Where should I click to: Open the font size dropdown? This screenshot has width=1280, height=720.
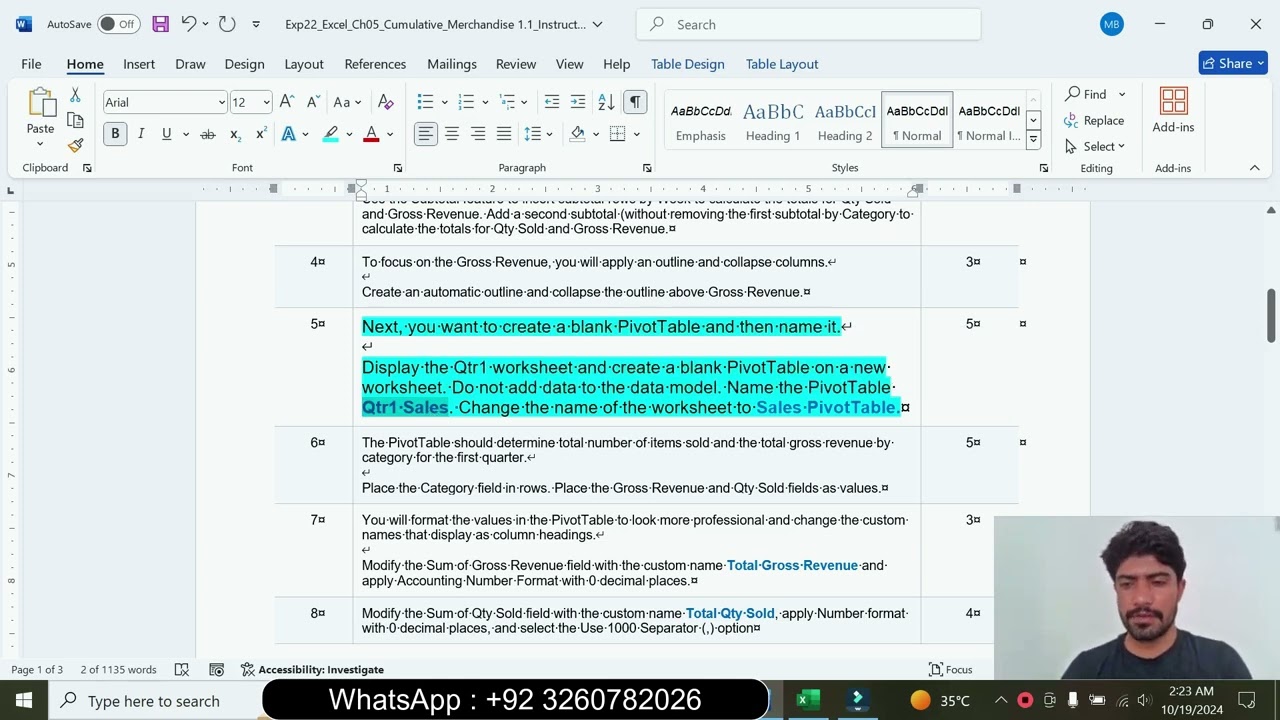265,102
